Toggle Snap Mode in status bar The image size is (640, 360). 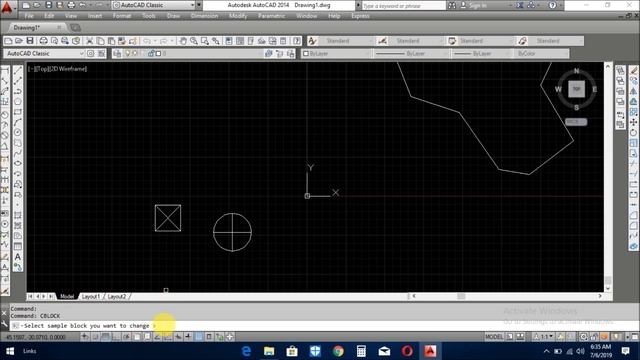[x=95, y=337]
